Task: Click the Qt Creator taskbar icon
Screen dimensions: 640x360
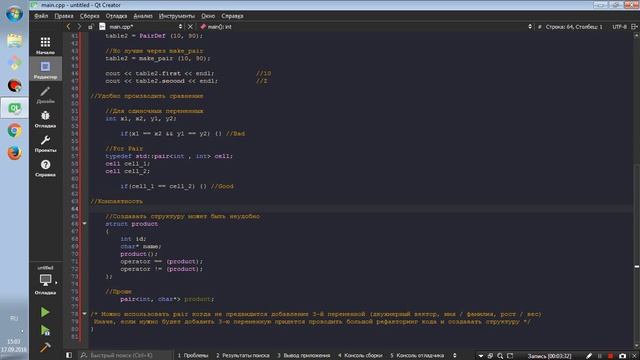Action: click(14, 108)
